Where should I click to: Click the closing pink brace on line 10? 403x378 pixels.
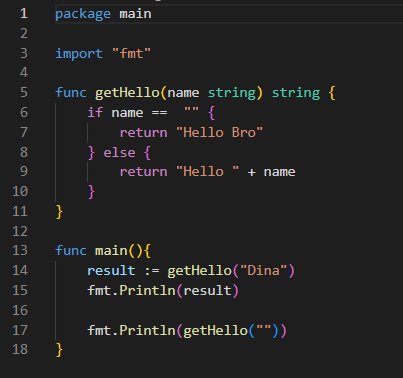pos(91,192)
